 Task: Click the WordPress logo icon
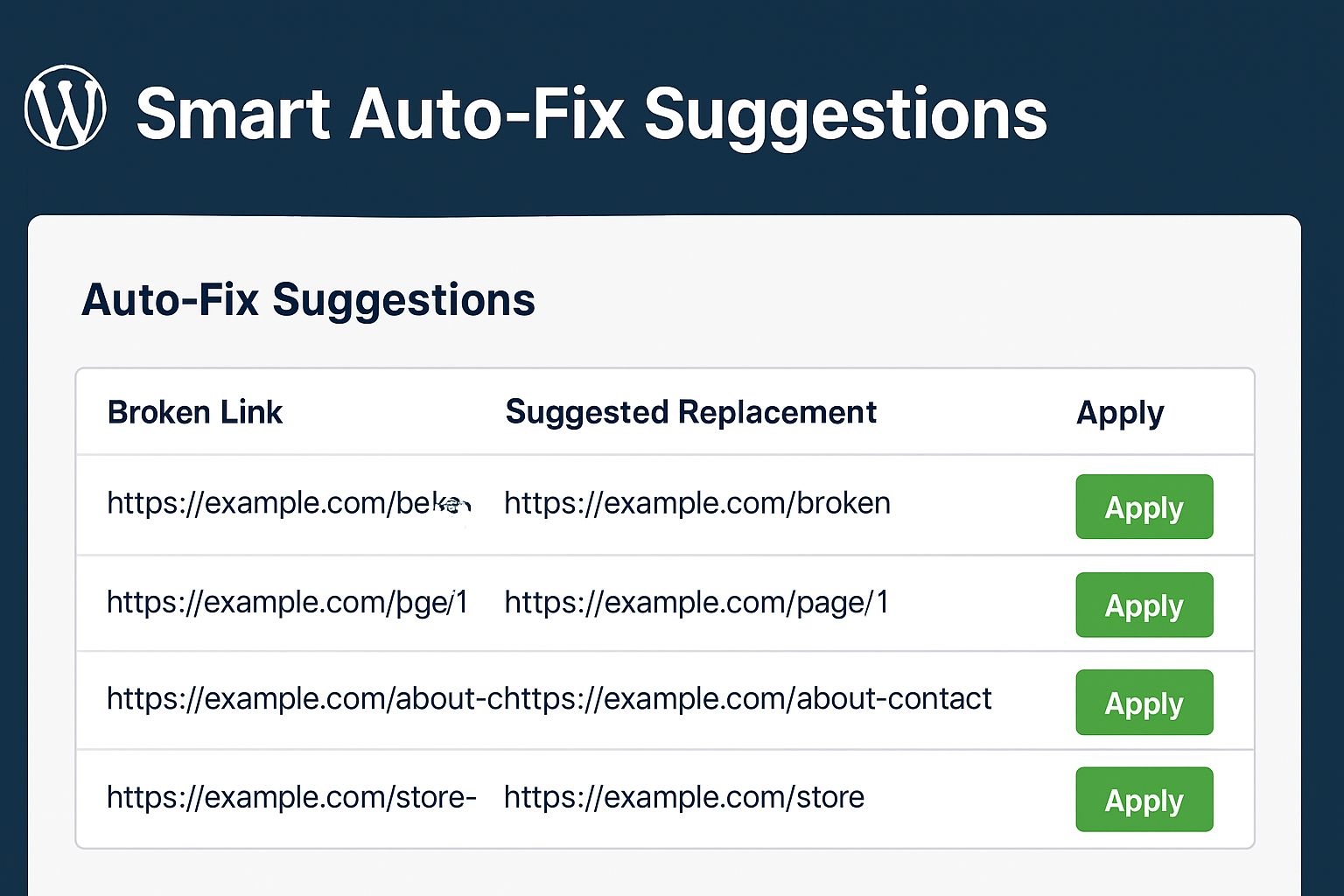coord(66,108)
